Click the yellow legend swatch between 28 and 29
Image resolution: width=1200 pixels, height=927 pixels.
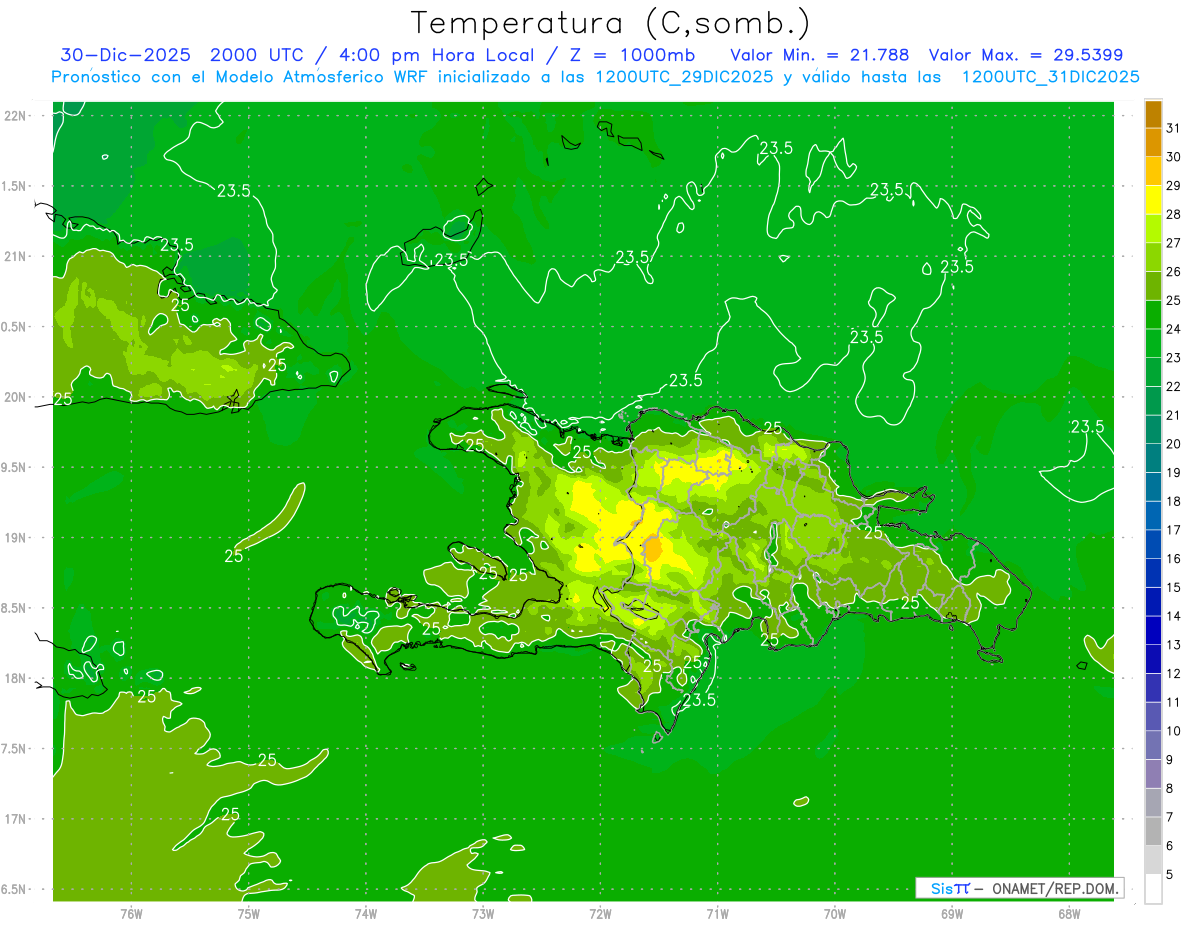pyautogui.click(x=1153, y=200)
